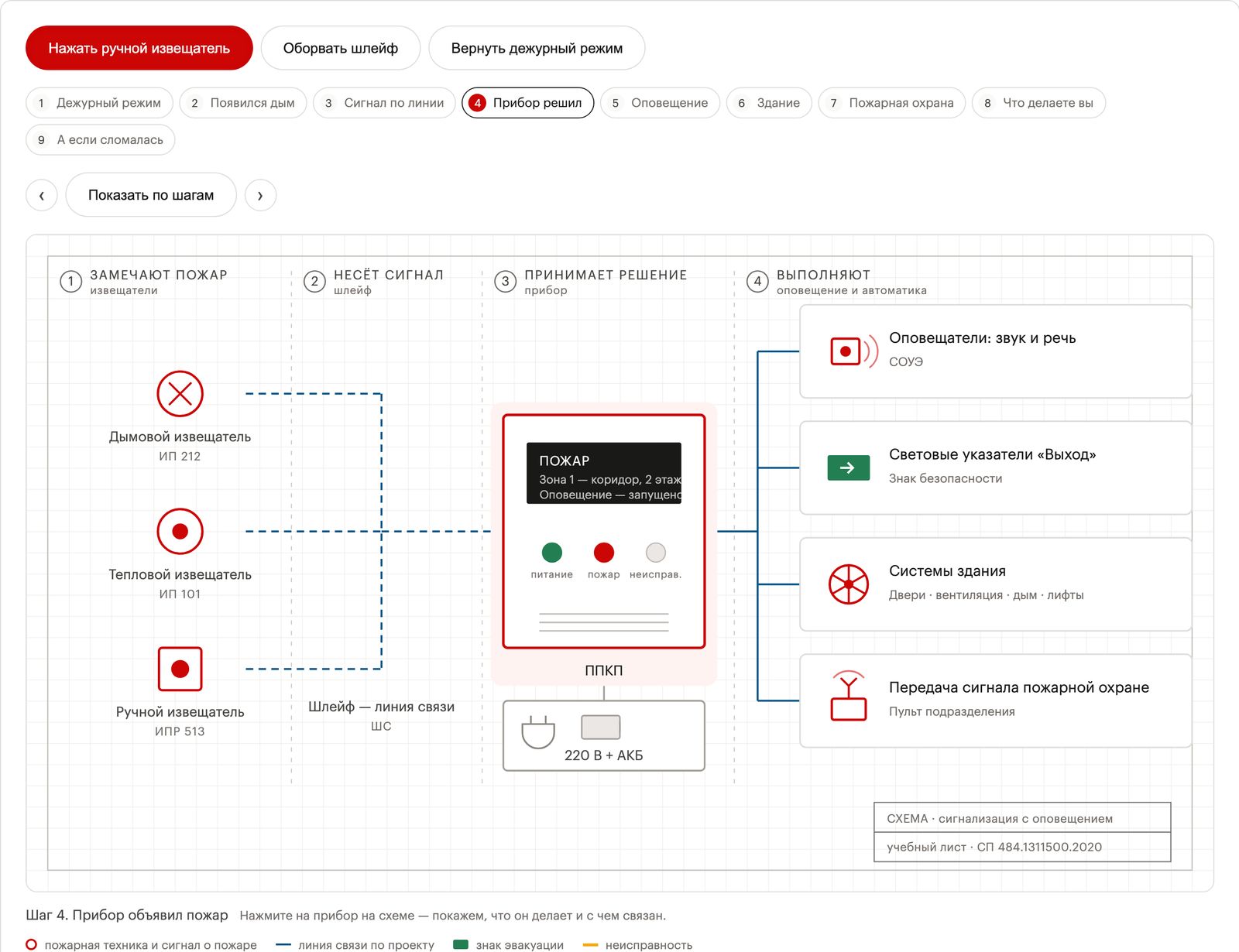Open the Системы здания card

tap(995, 584)
